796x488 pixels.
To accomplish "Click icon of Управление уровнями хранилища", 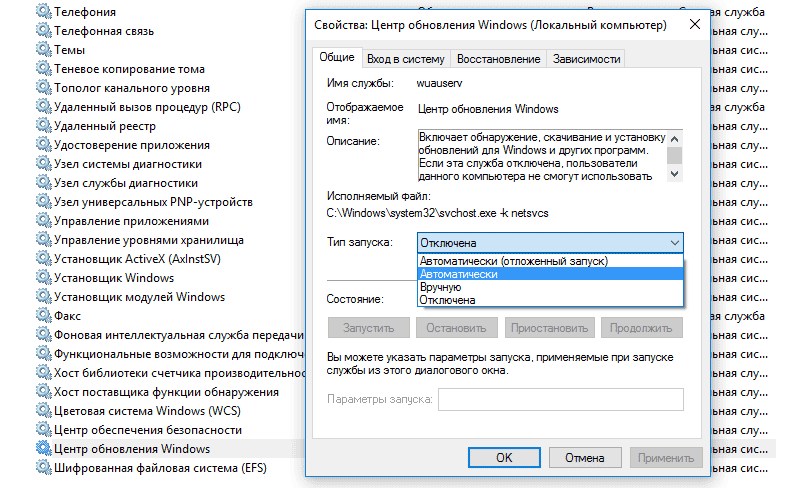I will 44,240.
